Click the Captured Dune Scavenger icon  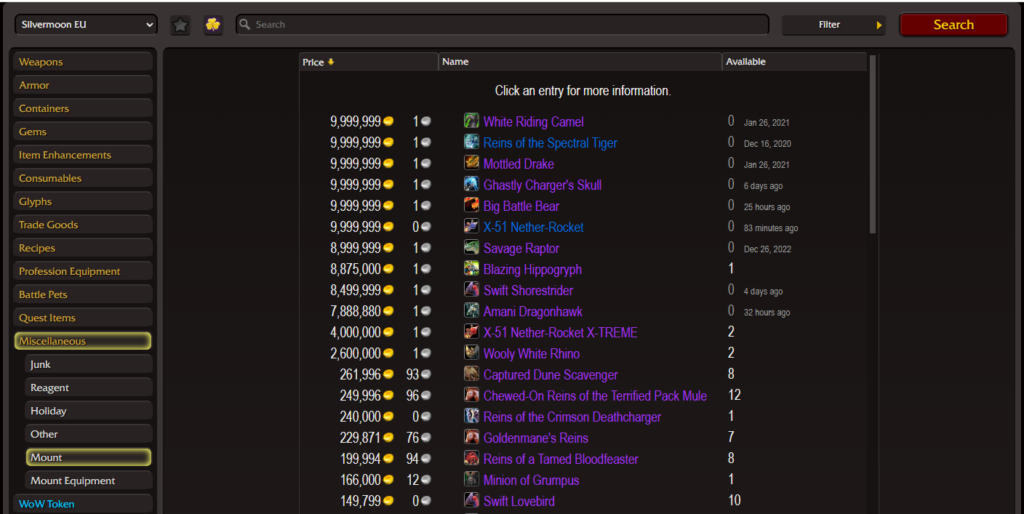(x=472, y=374)
